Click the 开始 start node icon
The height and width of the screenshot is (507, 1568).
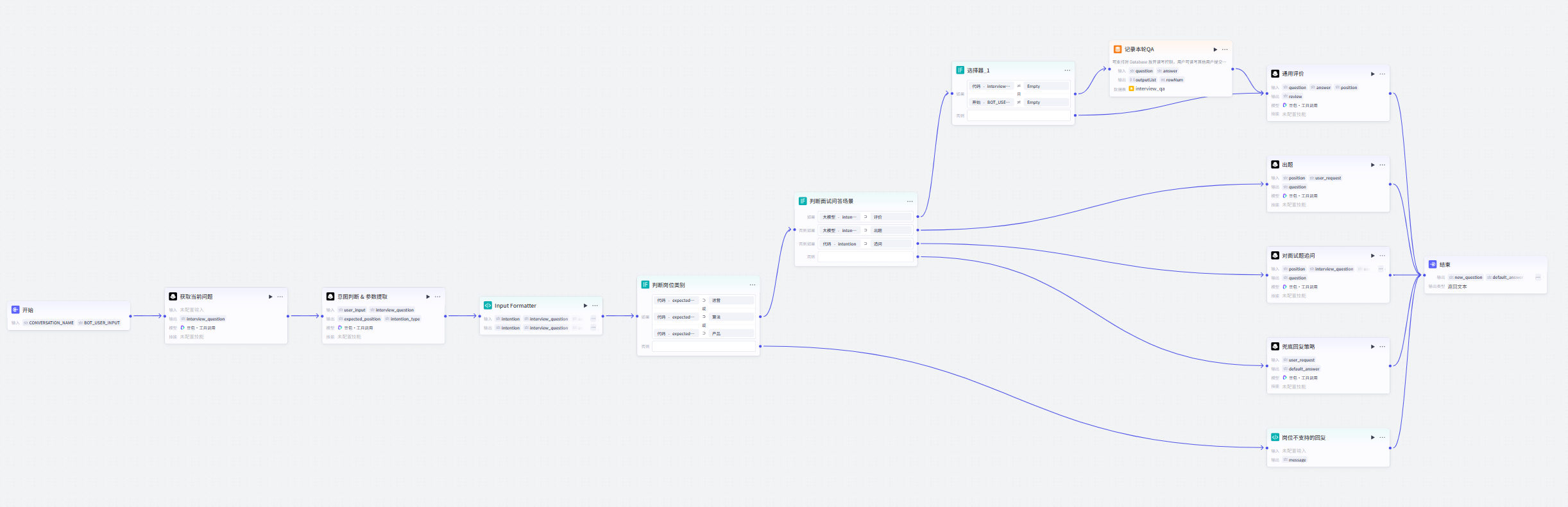pyautogui.click(x=15, y=310)
